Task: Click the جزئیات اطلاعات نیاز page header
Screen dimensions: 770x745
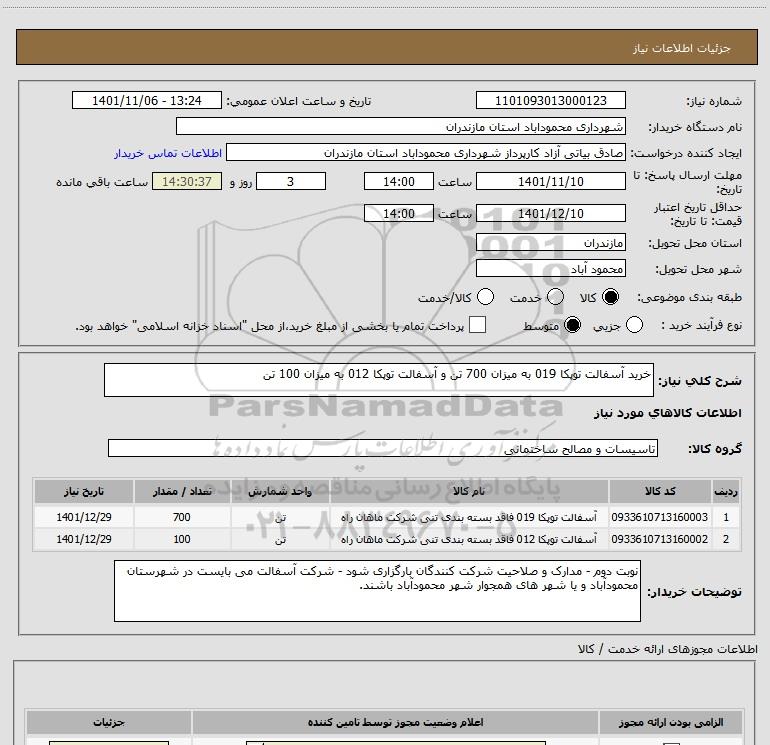Action: pos(682,48)
